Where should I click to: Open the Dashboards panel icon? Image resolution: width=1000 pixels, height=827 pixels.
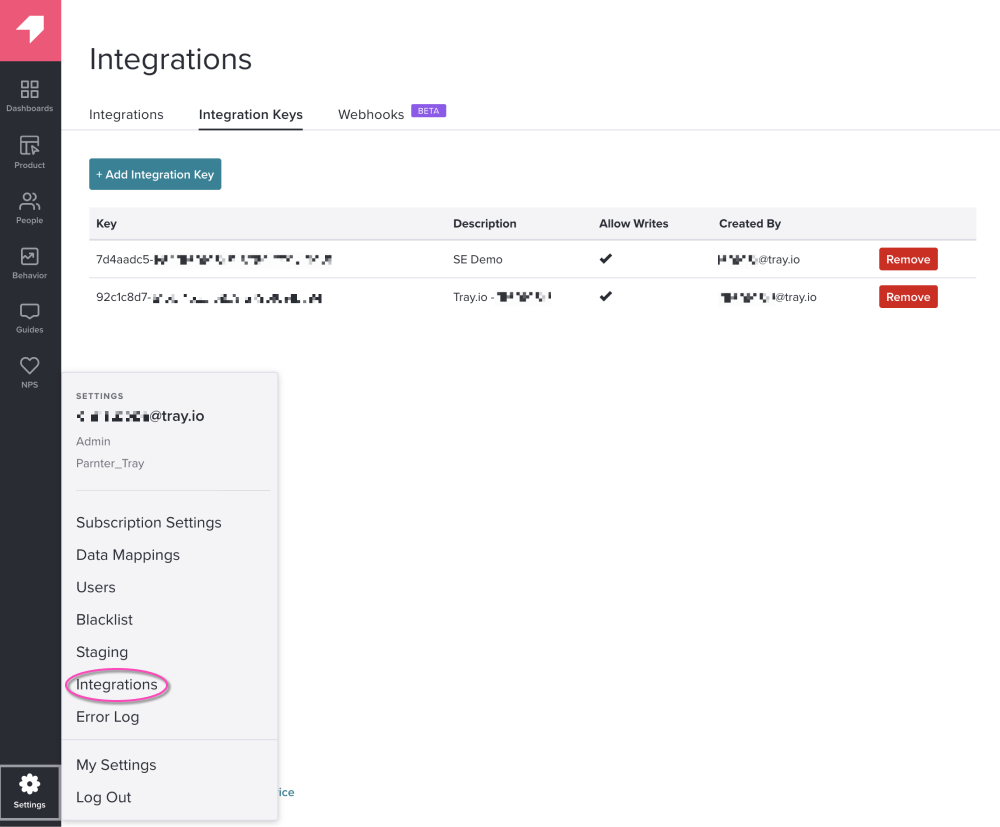coord(29,90)
